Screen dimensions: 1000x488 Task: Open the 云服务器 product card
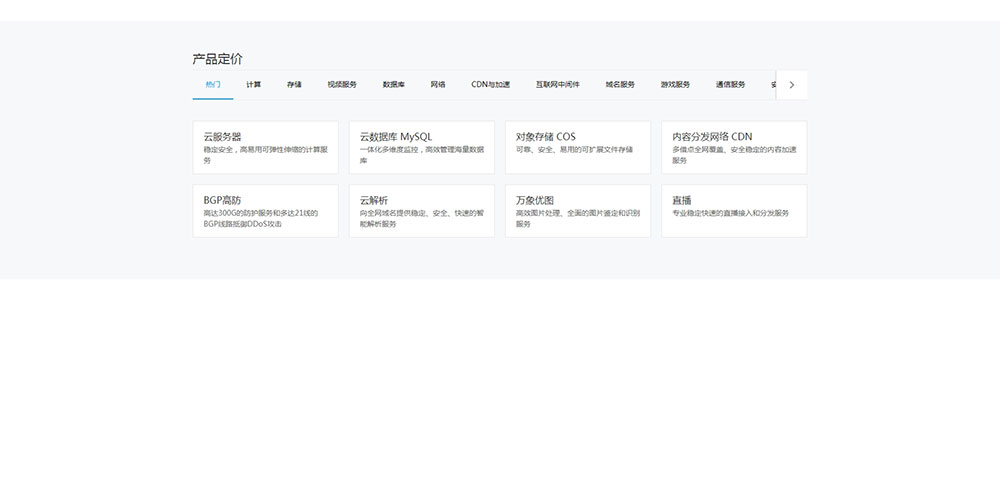click(x=265, y=147)
